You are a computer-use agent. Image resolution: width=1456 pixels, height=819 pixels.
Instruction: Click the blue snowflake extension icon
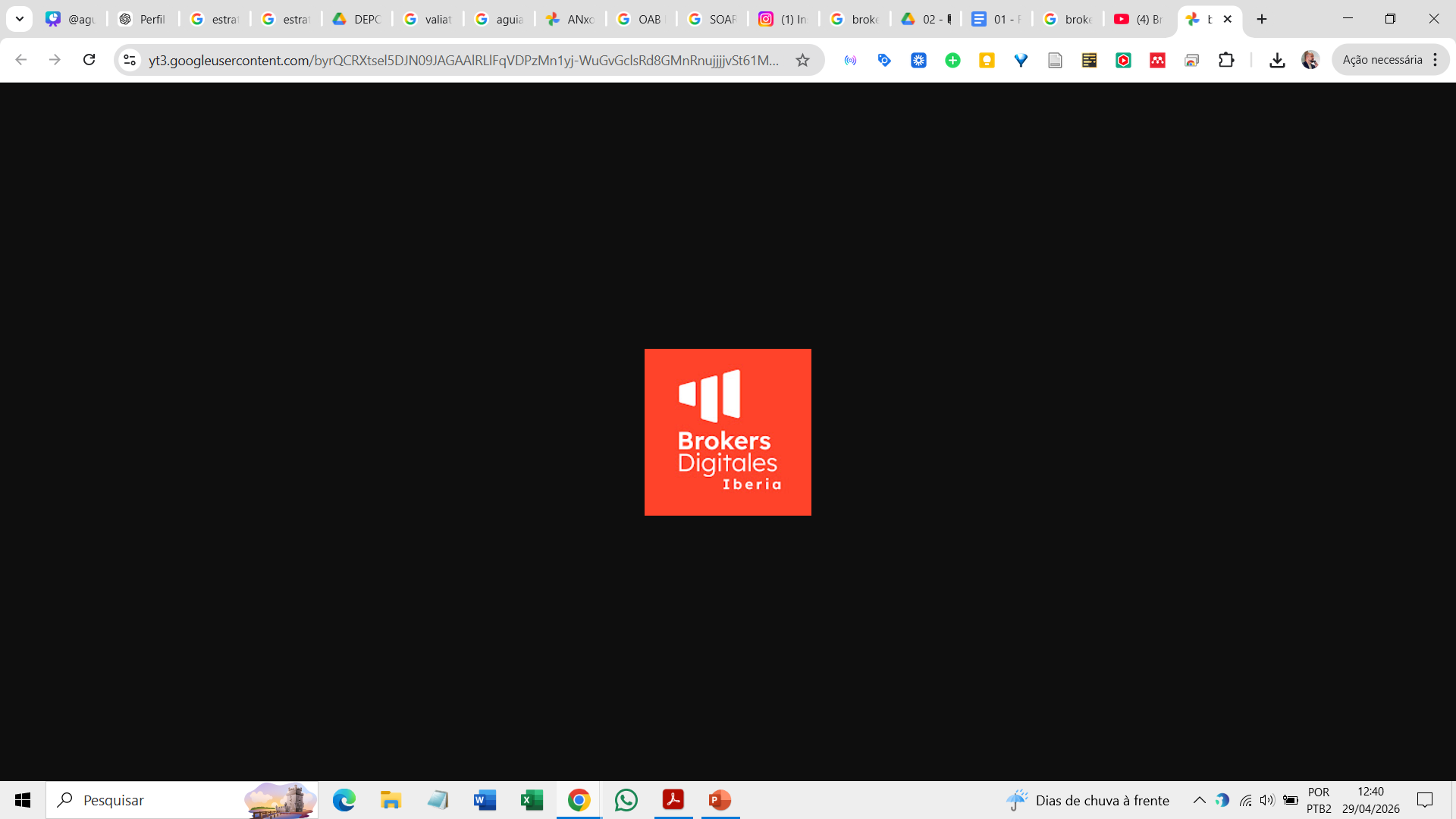click(918, 60)
